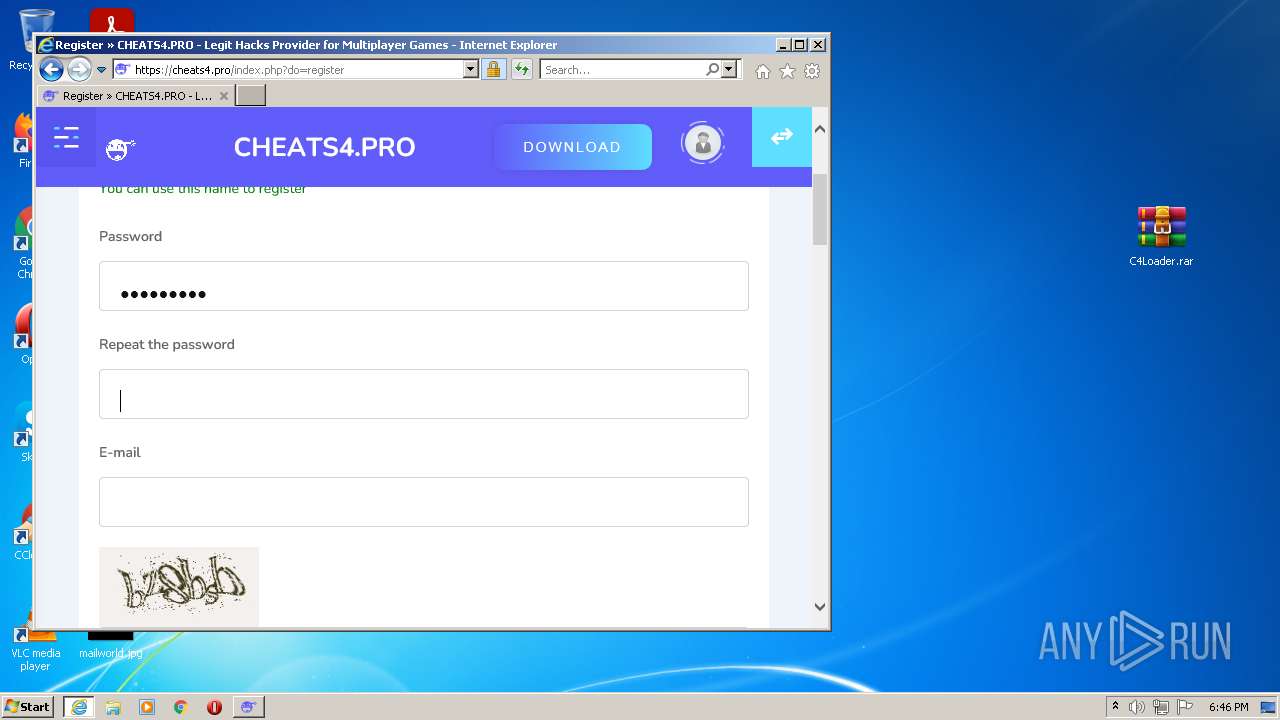Viewport: 1280px width, 720px height.
Task: Open media player taskbar icon
Action: click(147, 707)
